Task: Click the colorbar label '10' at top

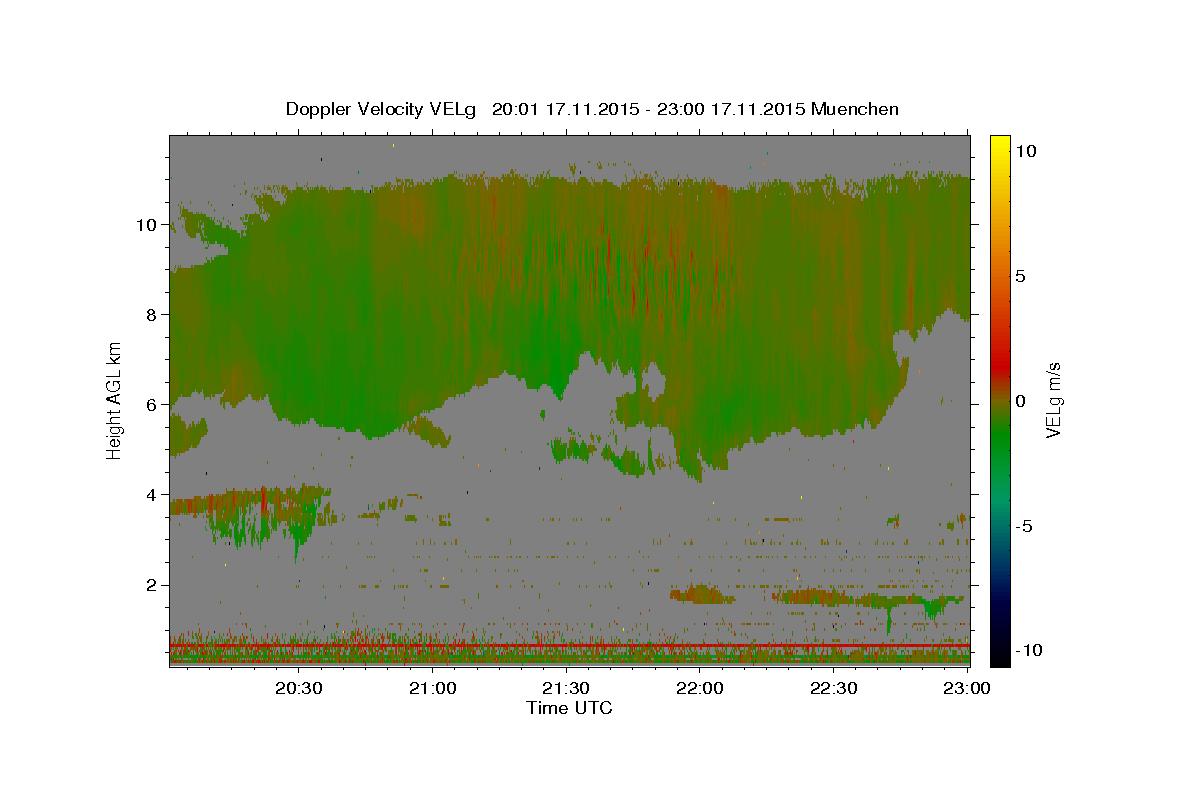Action: [x=1026, y=151]
